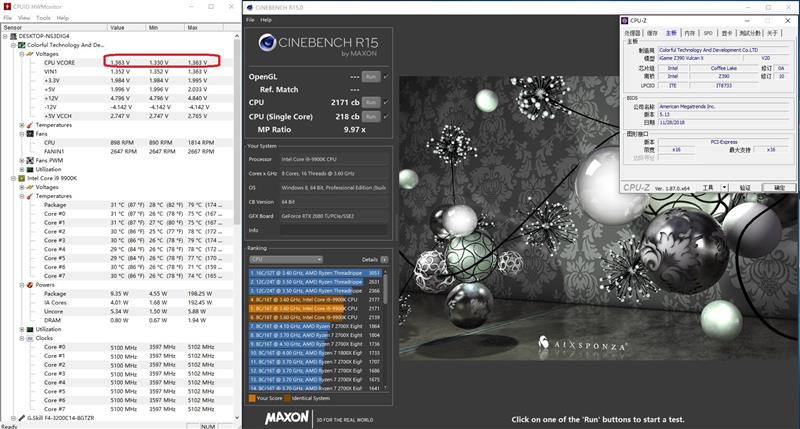Select the 2177 Intel Core i9-9900K ranking entry
The height and width of the screenshot is (429, 800).
315,299
